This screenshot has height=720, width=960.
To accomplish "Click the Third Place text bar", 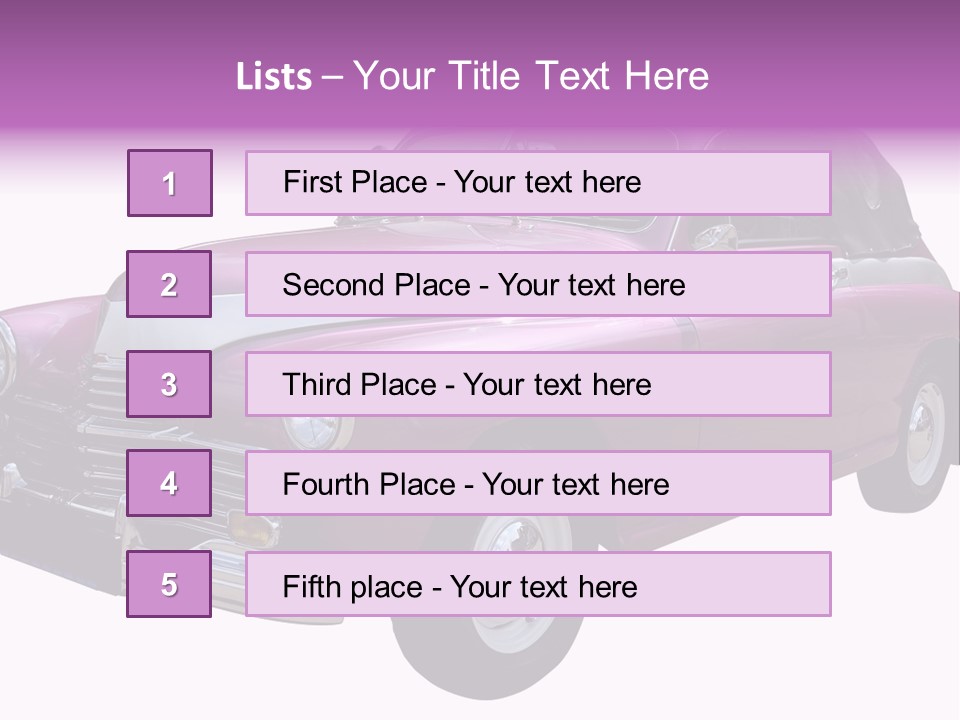I will (538, 384).
